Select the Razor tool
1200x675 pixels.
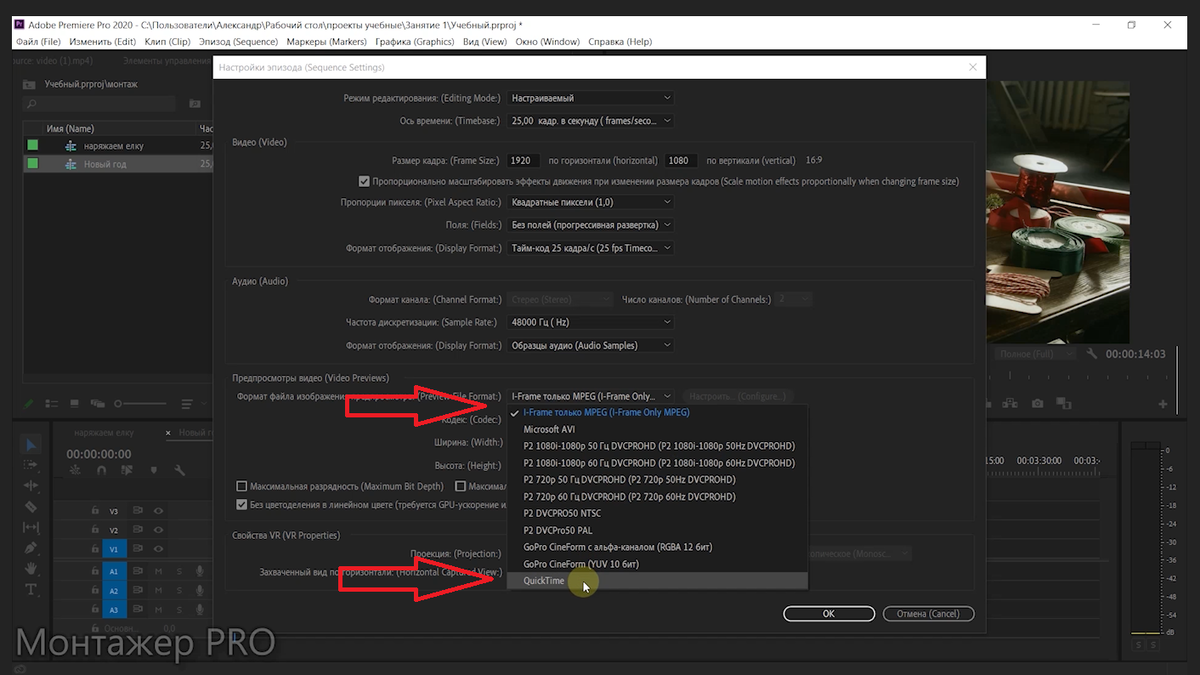(x=30, y=506)
